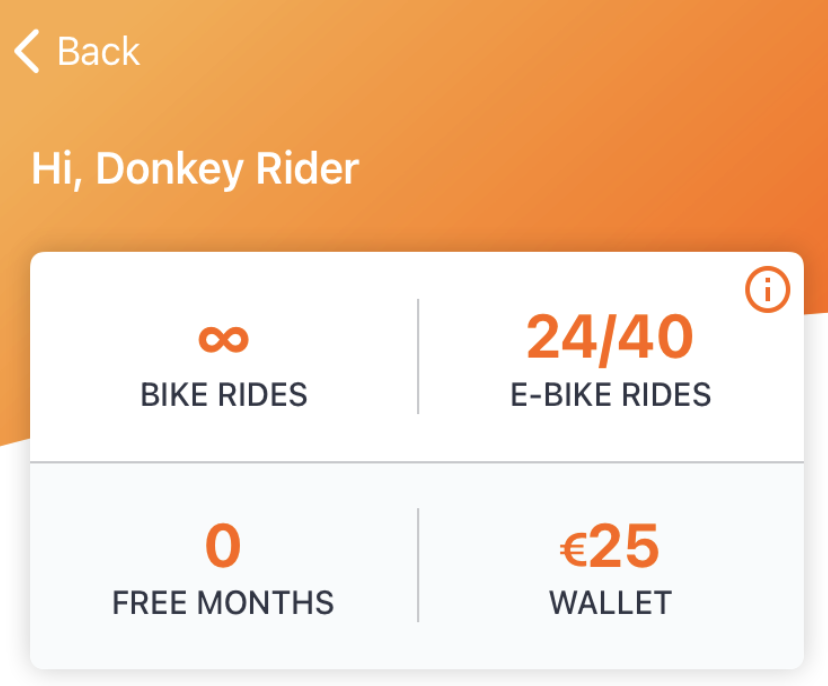Select the 24/40 e-bike rides counter

tap(610, 337)
